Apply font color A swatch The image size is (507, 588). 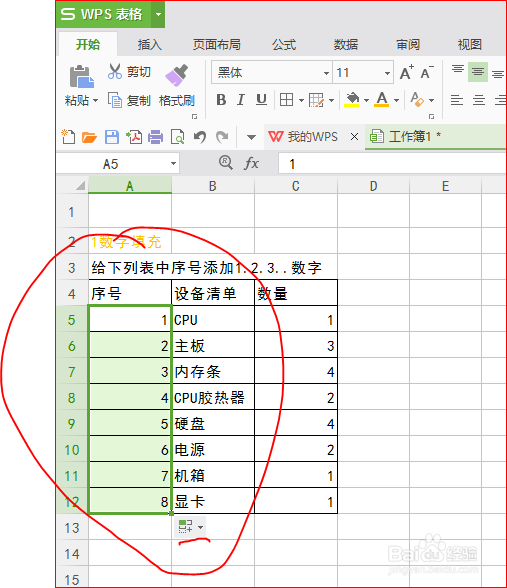click(382, 99)
